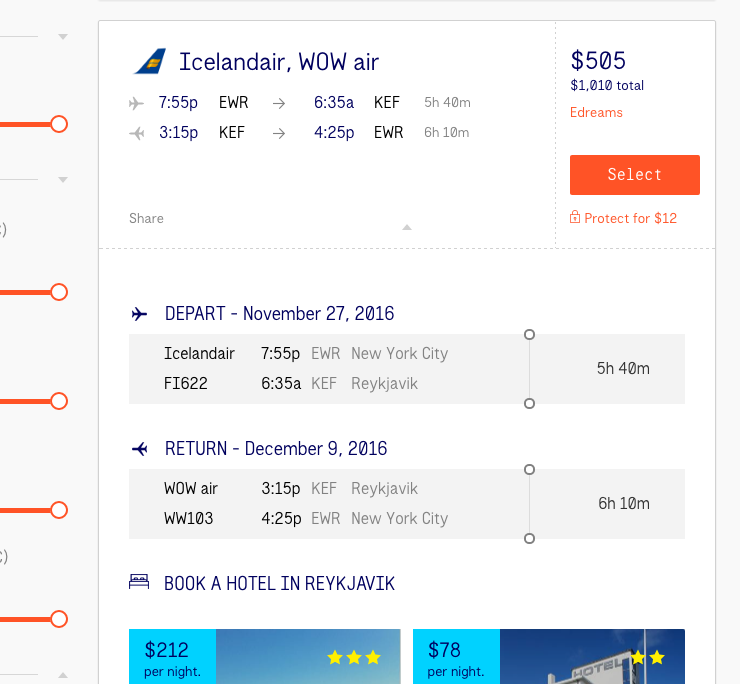
Task: Click the Icelandair FI622 departure flight row
Action: 330,368
